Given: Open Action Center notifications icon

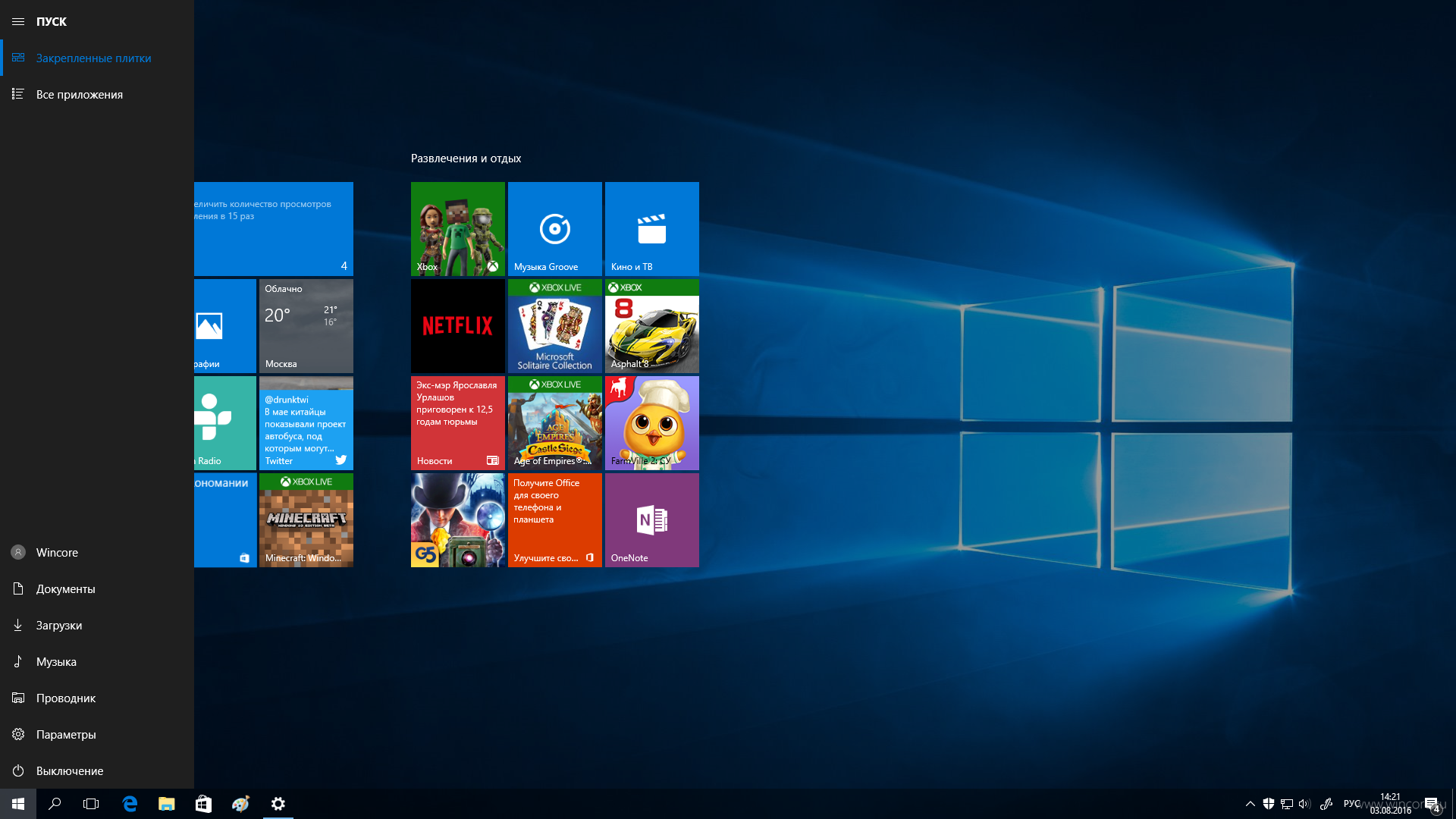Looking at the screenshot, I should pos(1432,804).
